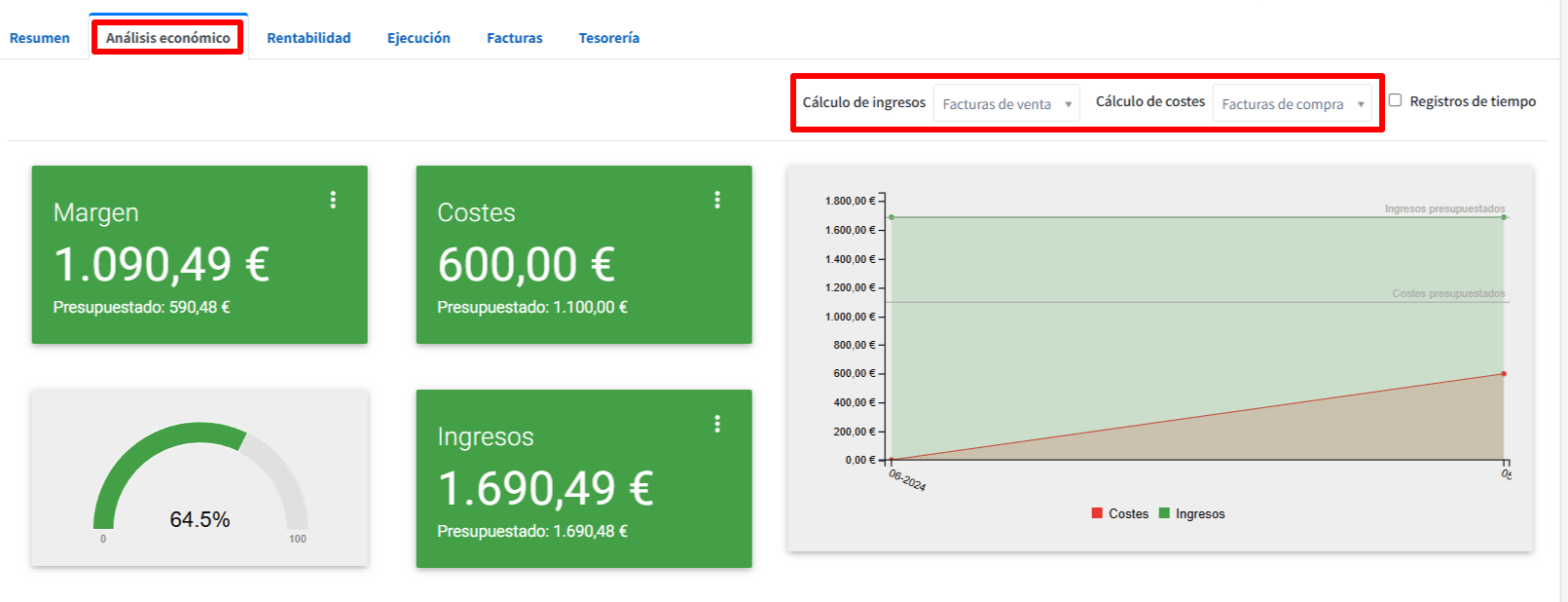Toggle the red Costes legend swatch
The height and width of the screenshot is (602, 1568).
point(1097,513)
